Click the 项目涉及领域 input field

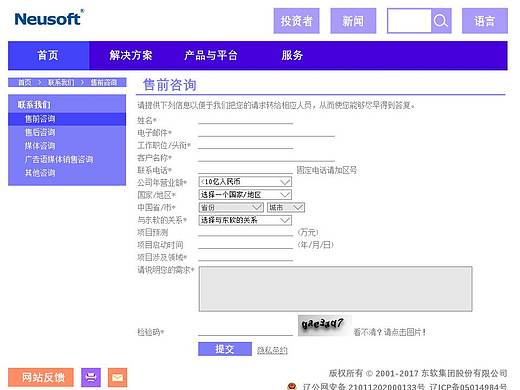[x=245, y=257]
